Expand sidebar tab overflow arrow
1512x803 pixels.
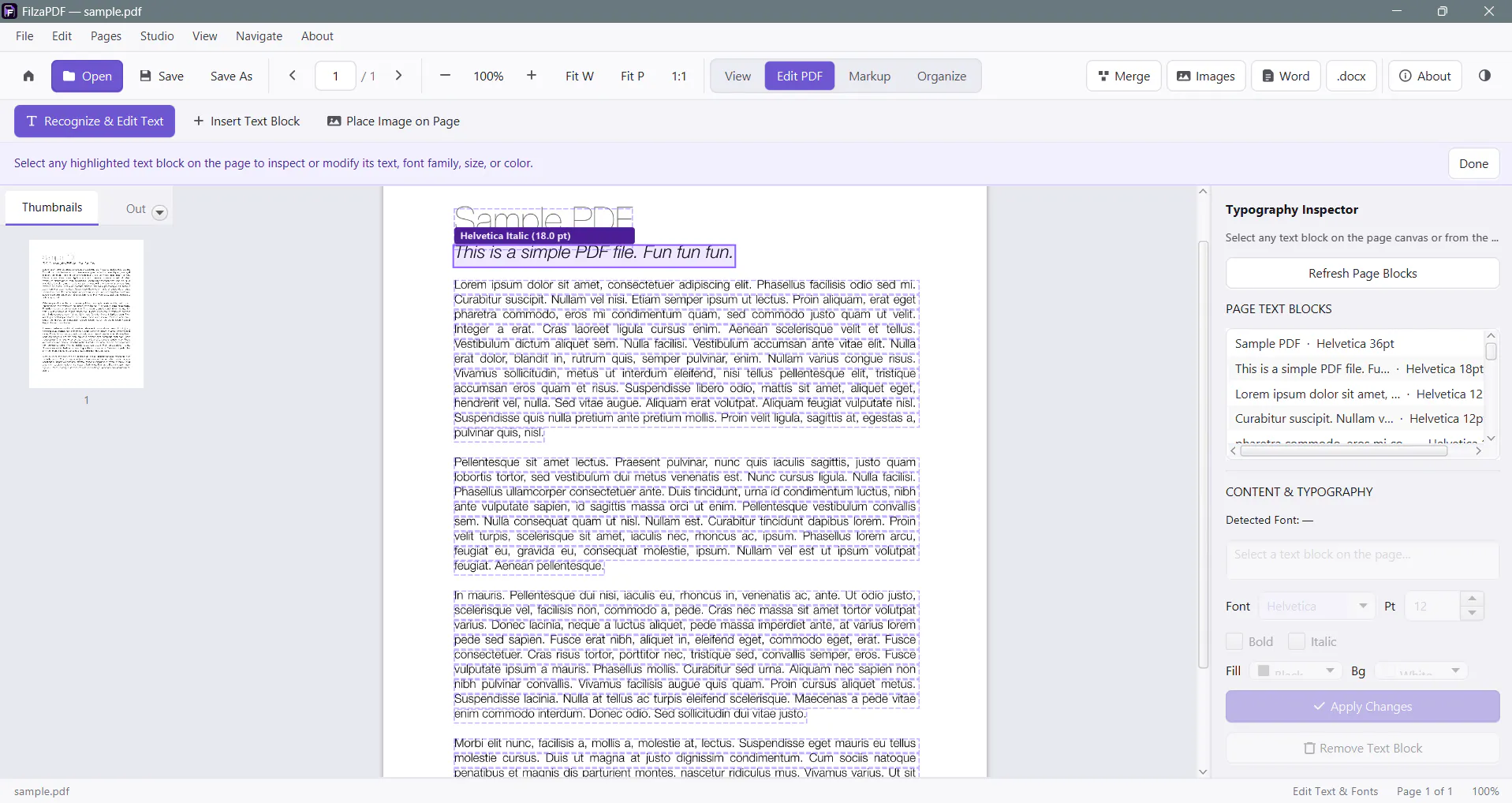click(159, 212)
